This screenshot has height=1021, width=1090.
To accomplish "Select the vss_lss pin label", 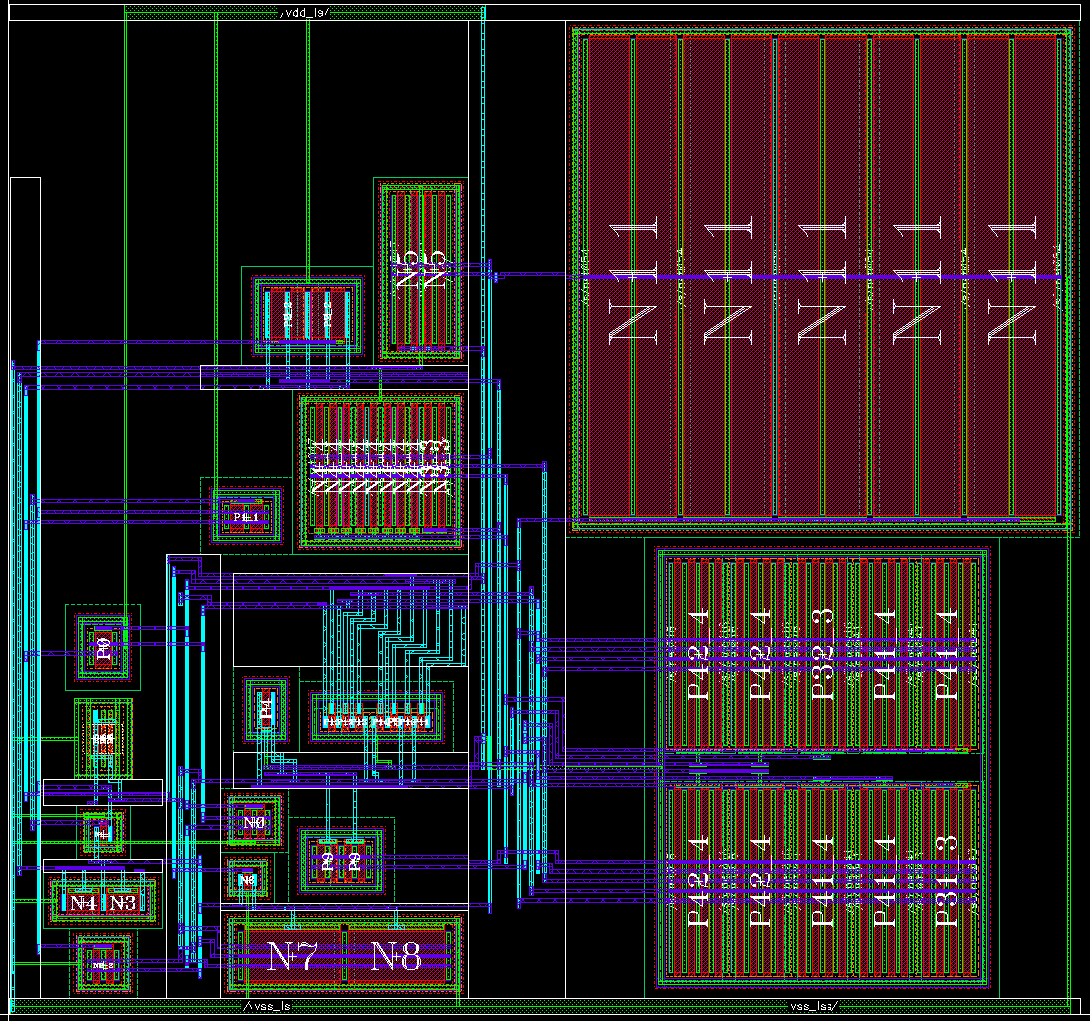I will point(815,1006).
